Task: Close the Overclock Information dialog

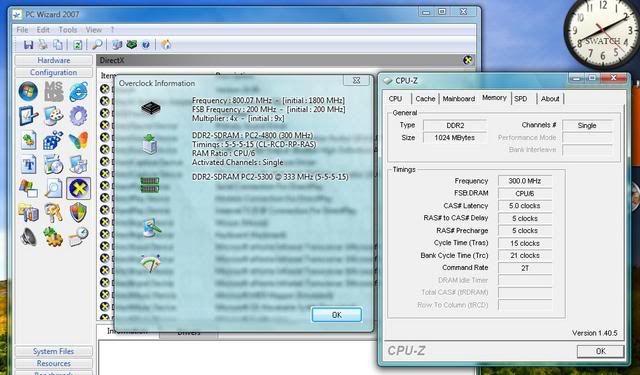Action: [x=356, y=80]
